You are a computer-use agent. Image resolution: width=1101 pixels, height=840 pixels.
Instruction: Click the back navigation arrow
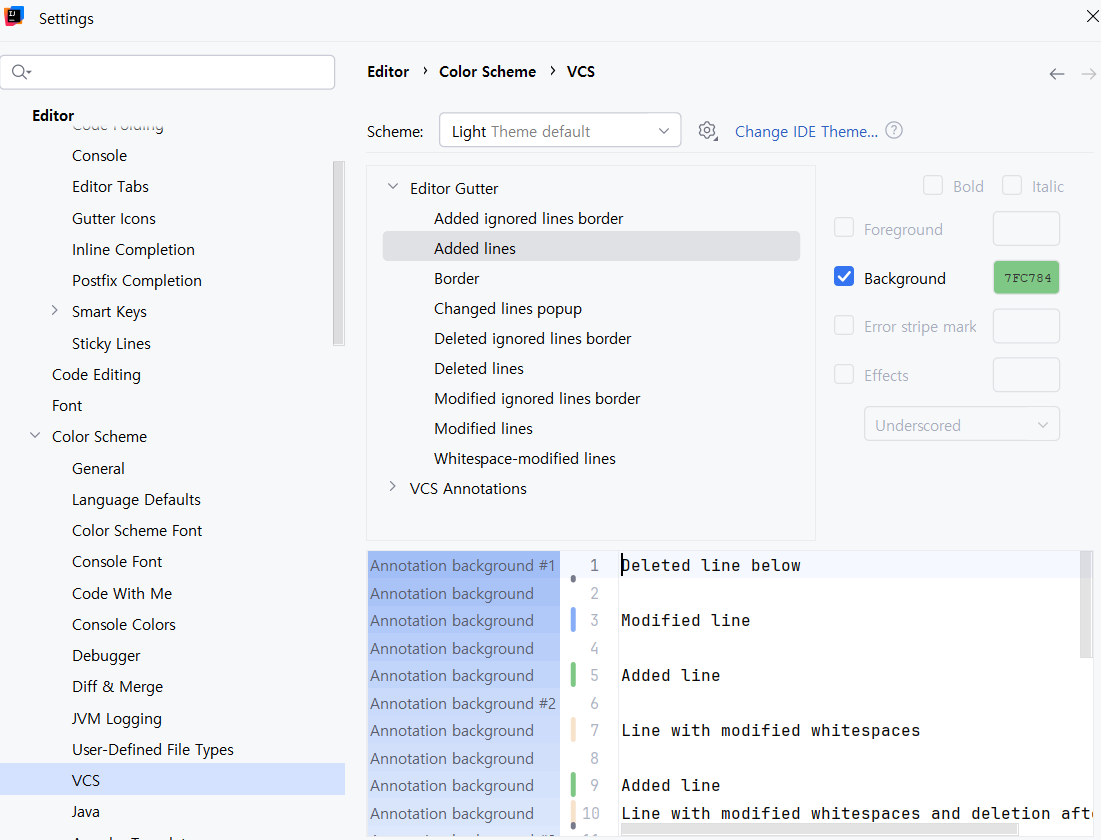pos(1056,74)
